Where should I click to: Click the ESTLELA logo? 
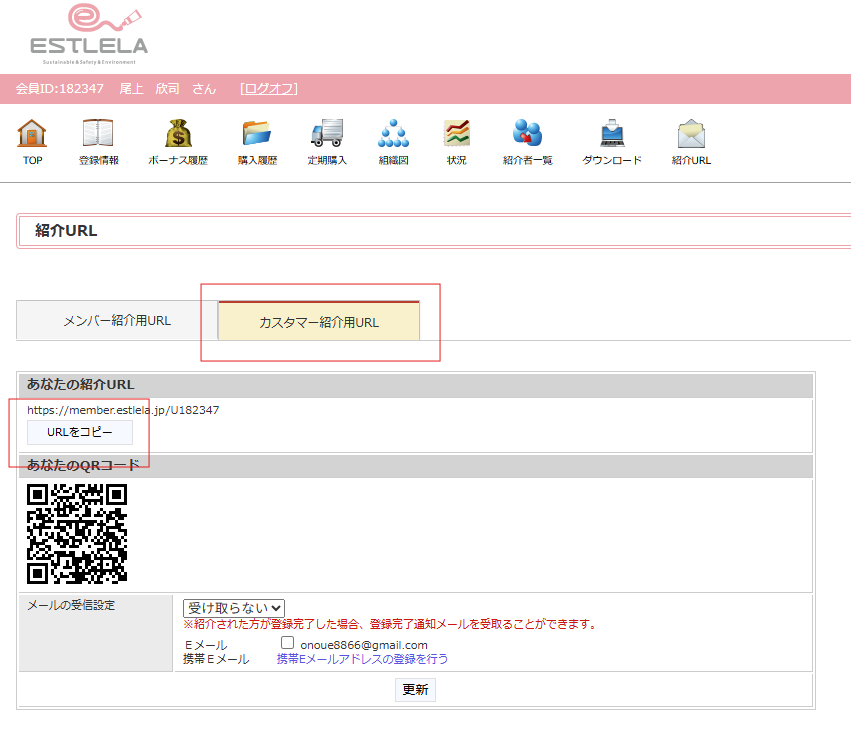coord(88,35)
